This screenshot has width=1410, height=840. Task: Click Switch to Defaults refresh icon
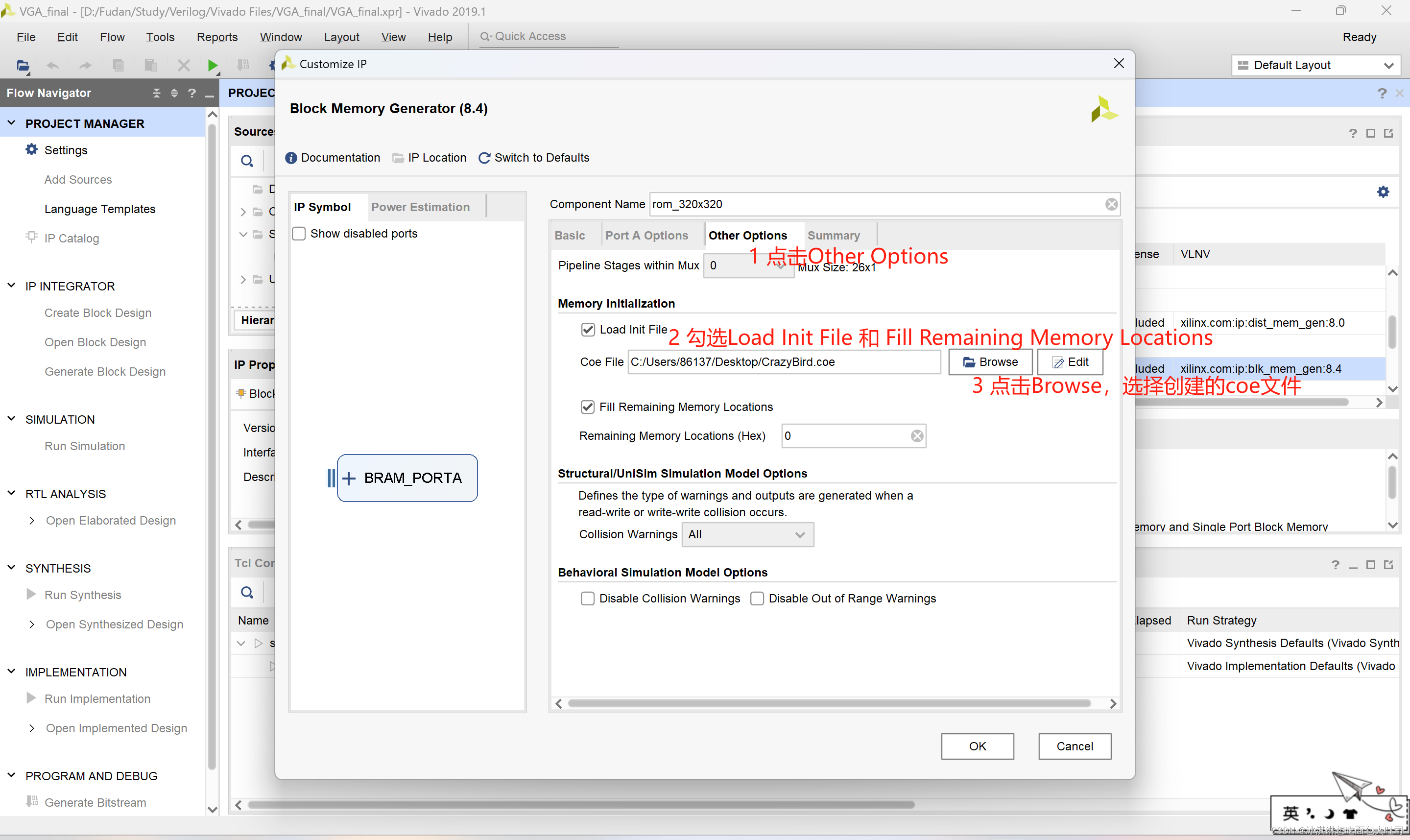tap(484, 158)
